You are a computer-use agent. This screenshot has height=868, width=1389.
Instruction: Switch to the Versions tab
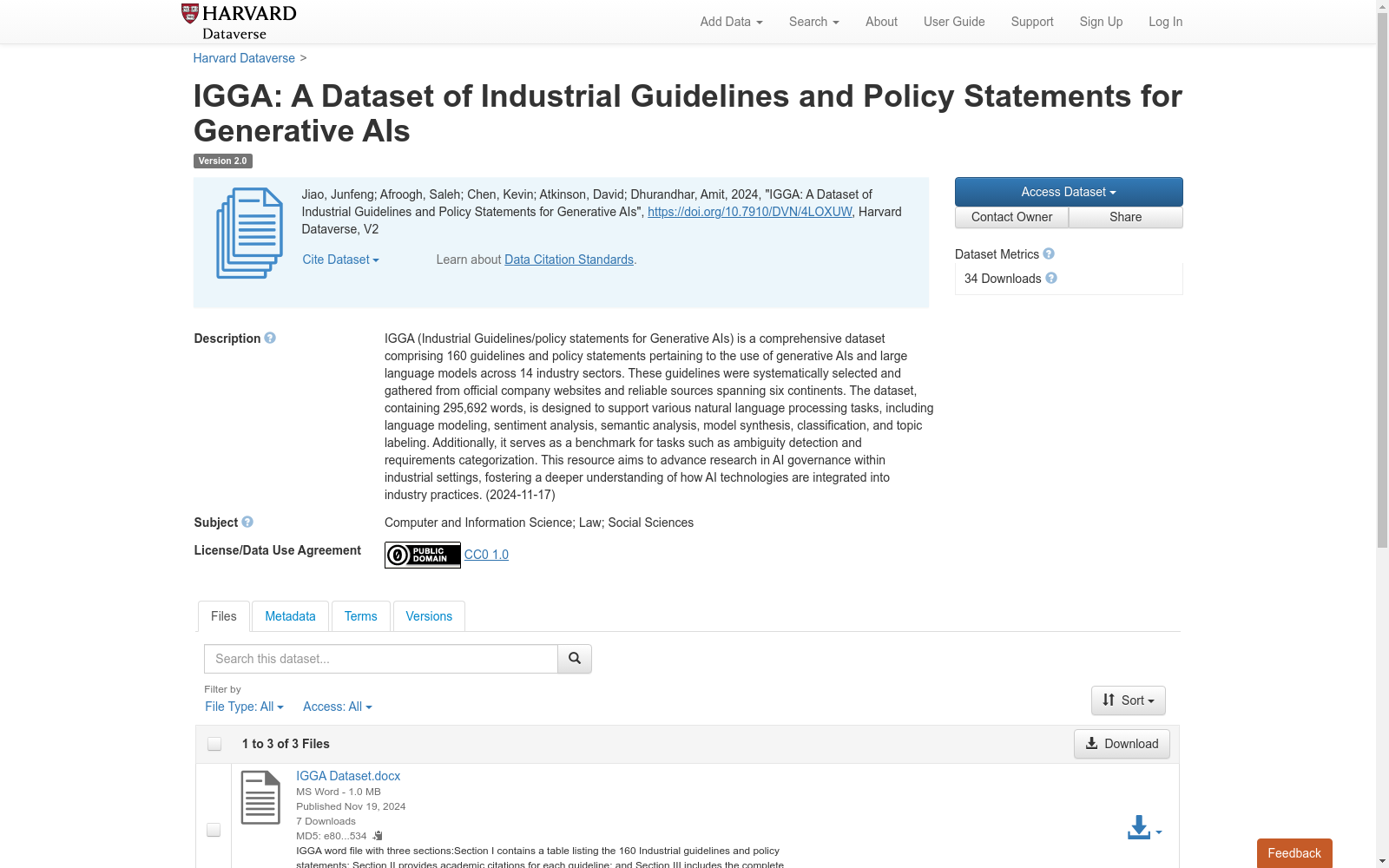[429, 616]
